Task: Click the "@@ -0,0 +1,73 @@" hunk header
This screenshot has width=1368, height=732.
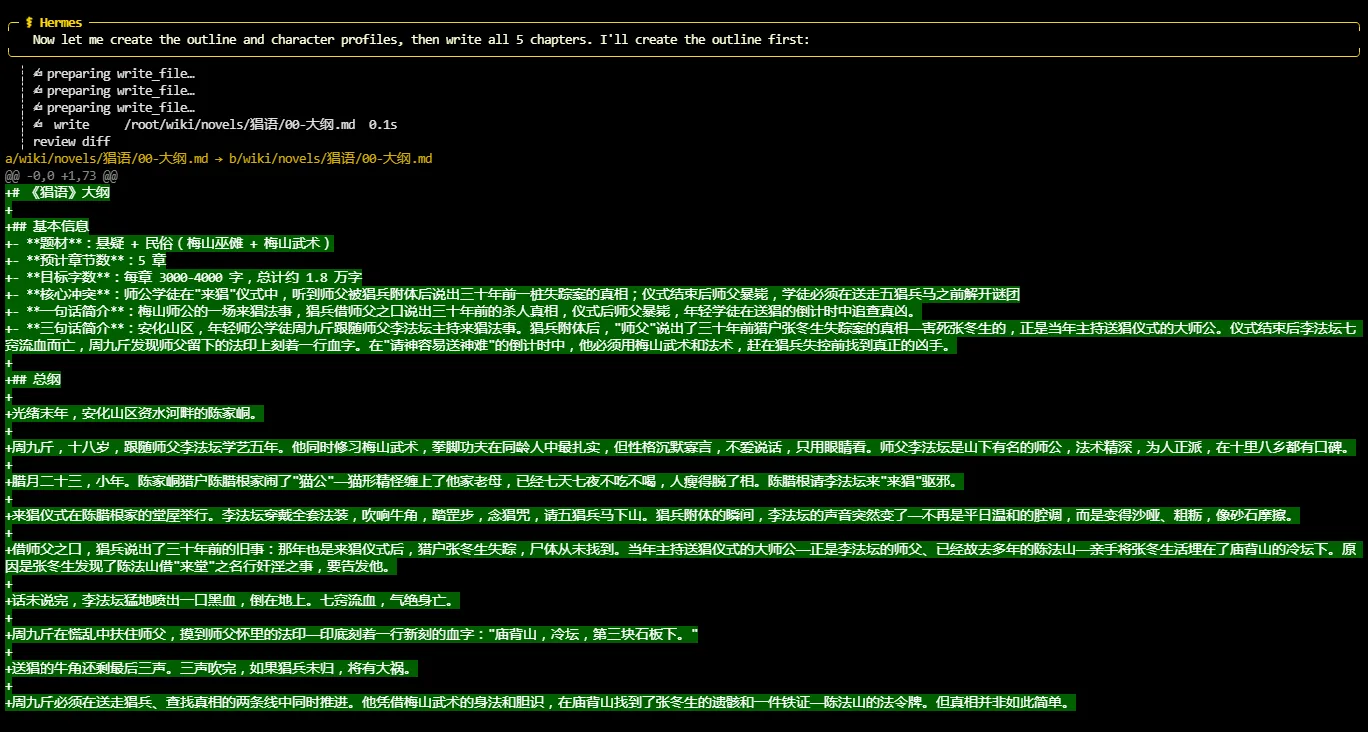Action: pos(62,175)
